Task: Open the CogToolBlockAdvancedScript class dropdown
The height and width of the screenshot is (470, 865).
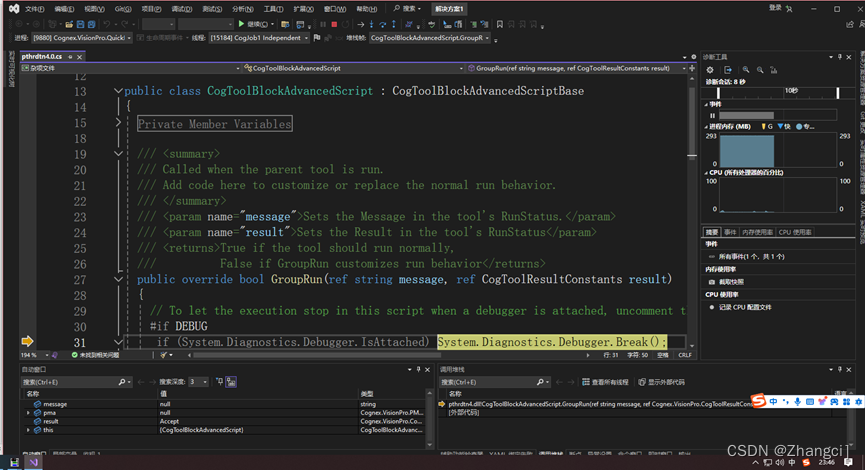Action: pyautogui.click(x=353, y=68)
